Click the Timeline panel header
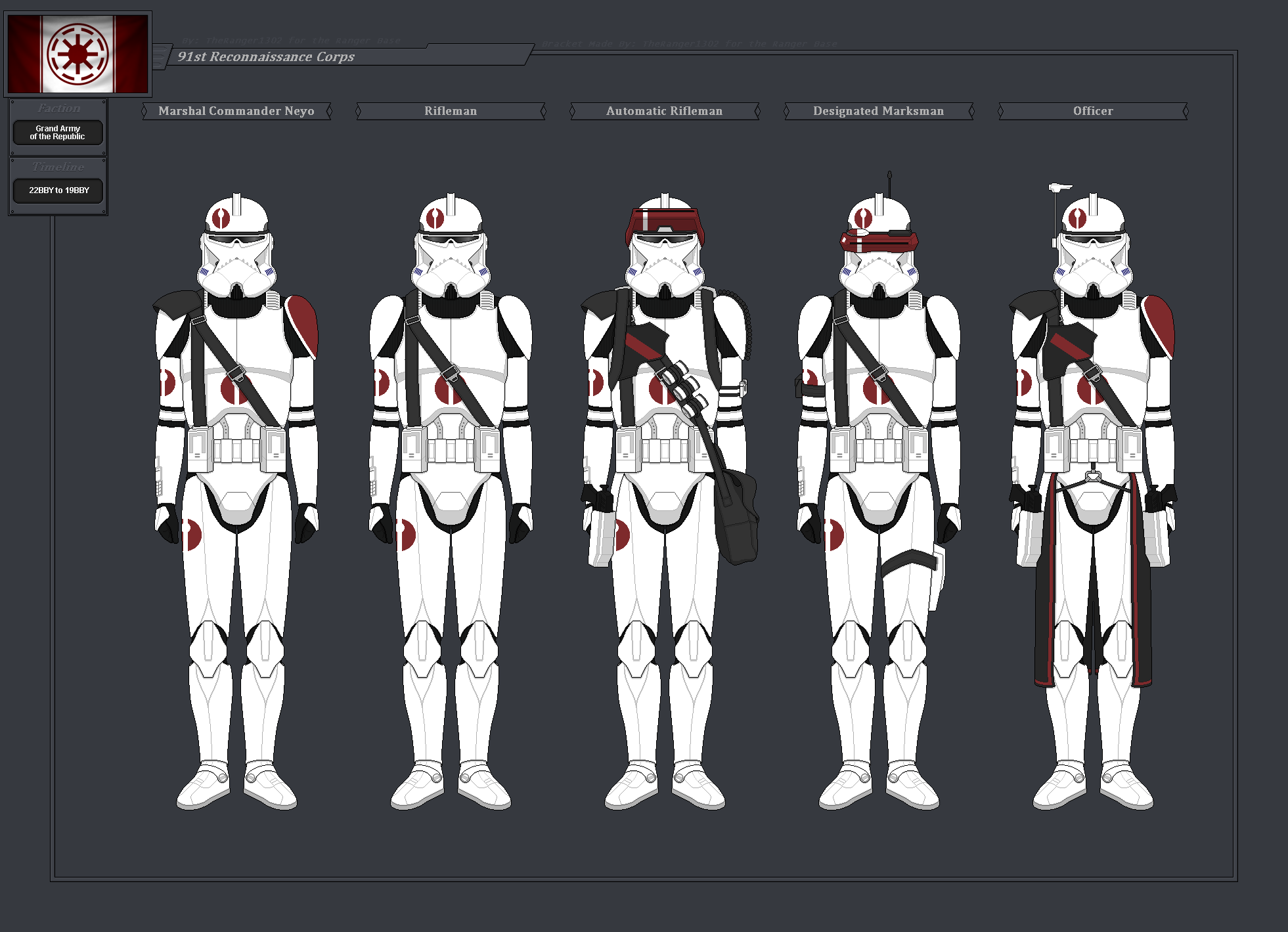Viewport: 1288px width, 932px height. (58, 167)
